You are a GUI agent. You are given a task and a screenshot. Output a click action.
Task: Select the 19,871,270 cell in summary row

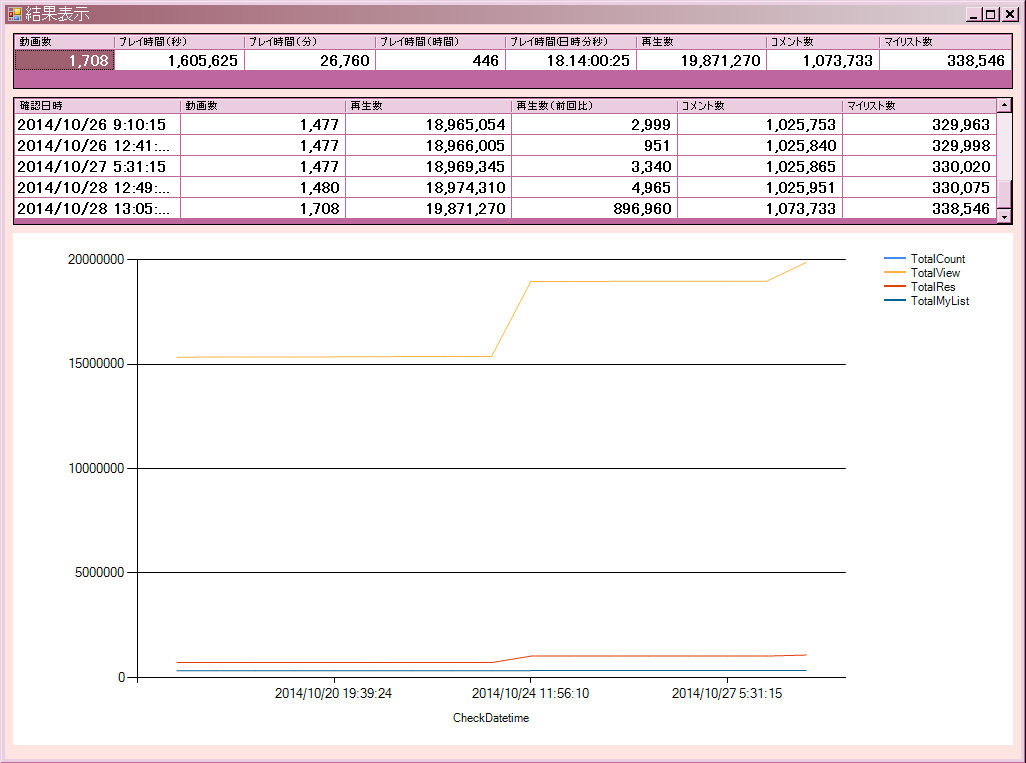point(701,61)
